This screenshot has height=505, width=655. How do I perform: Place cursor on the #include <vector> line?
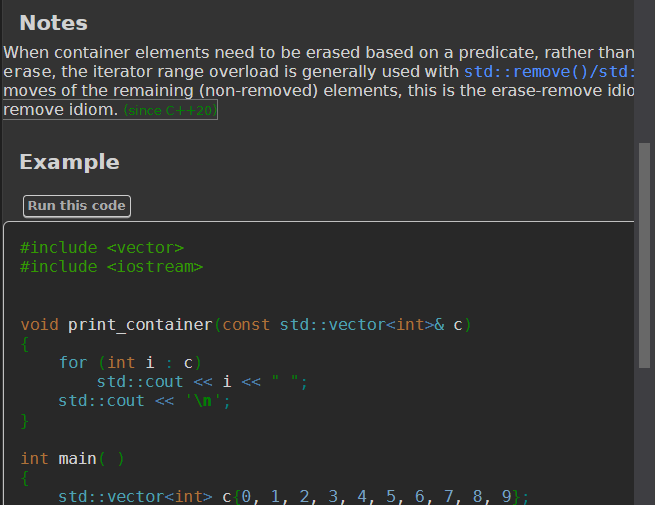[102, 248]
